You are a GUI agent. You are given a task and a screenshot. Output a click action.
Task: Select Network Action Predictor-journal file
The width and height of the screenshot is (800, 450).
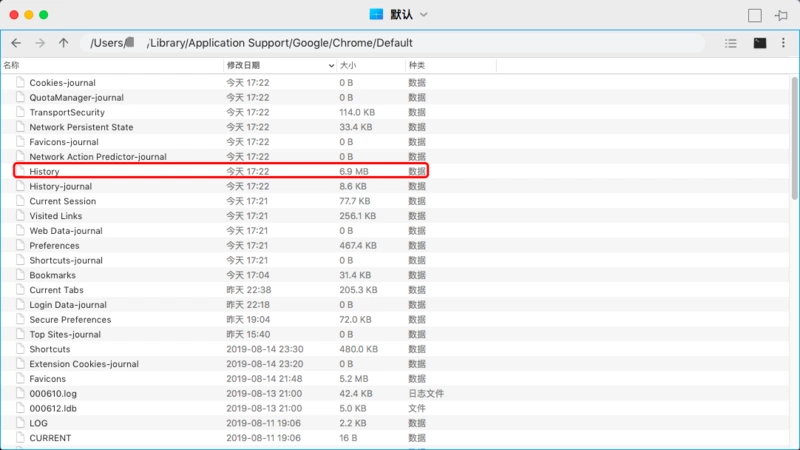point(98,157)
